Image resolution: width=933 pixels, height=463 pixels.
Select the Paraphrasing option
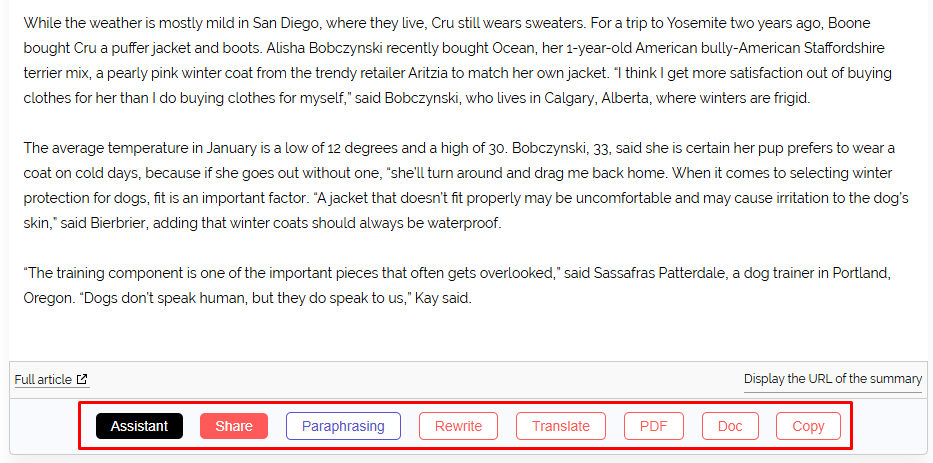click(x=343, y=426)
